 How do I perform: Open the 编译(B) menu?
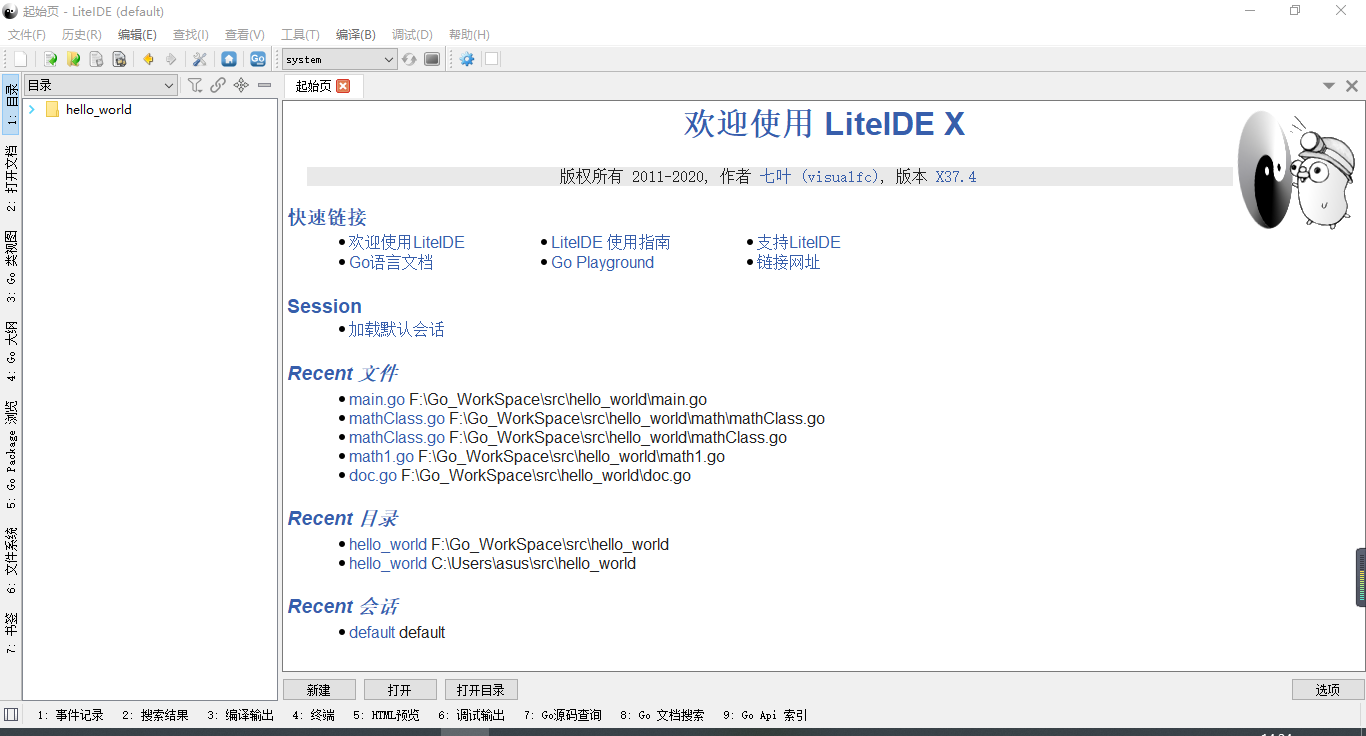pos(355,34)
